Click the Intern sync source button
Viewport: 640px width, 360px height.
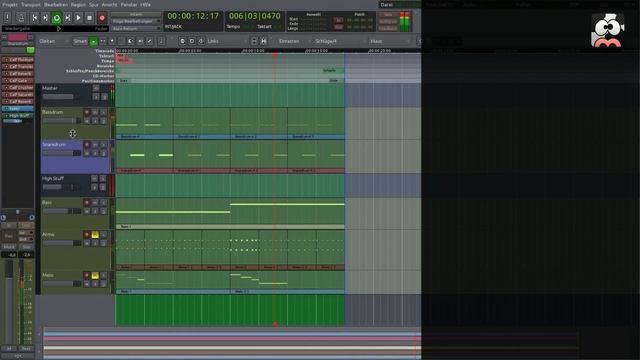click(136, 14)
